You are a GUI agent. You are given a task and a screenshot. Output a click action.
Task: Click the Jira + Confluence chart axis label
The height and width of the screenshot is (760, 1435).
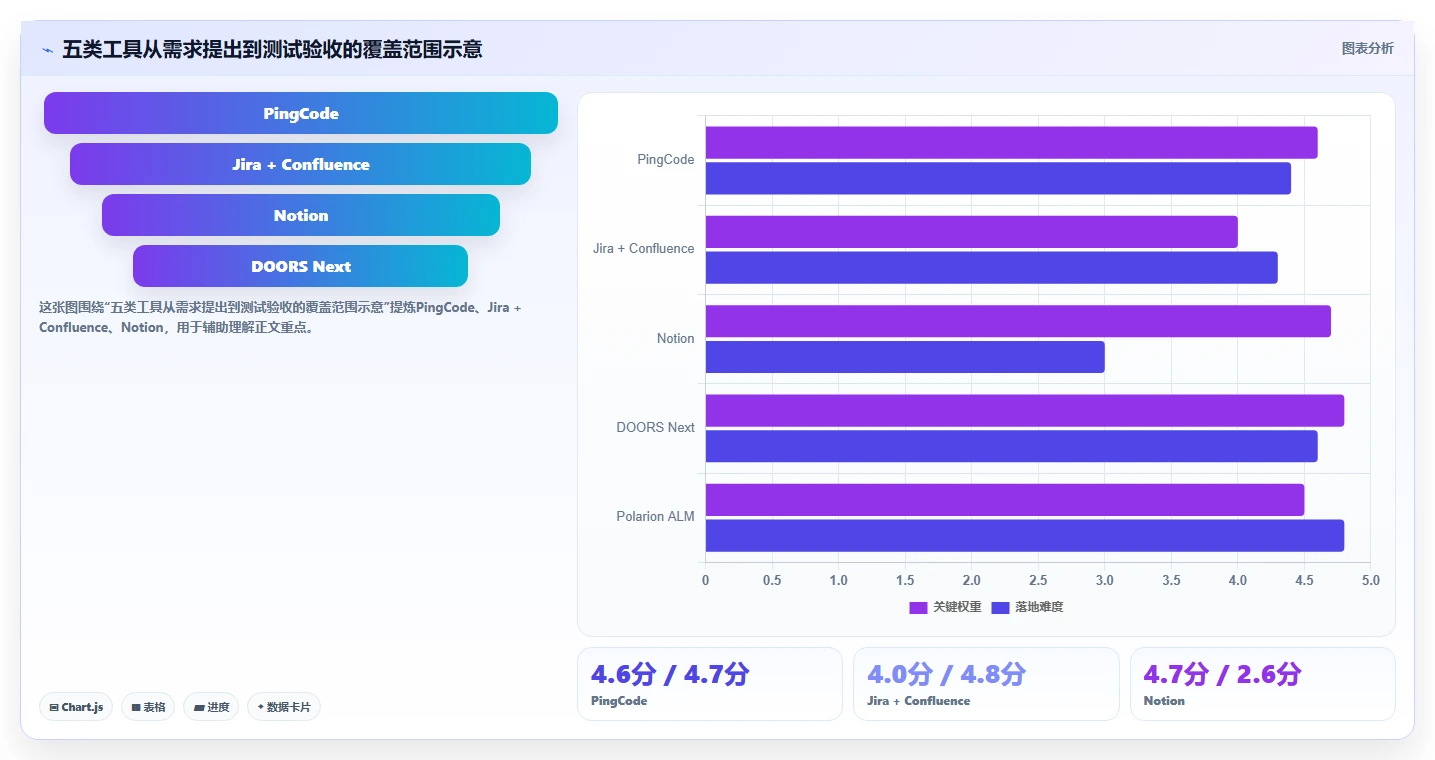pyautogui.click(x=643, y=249)
